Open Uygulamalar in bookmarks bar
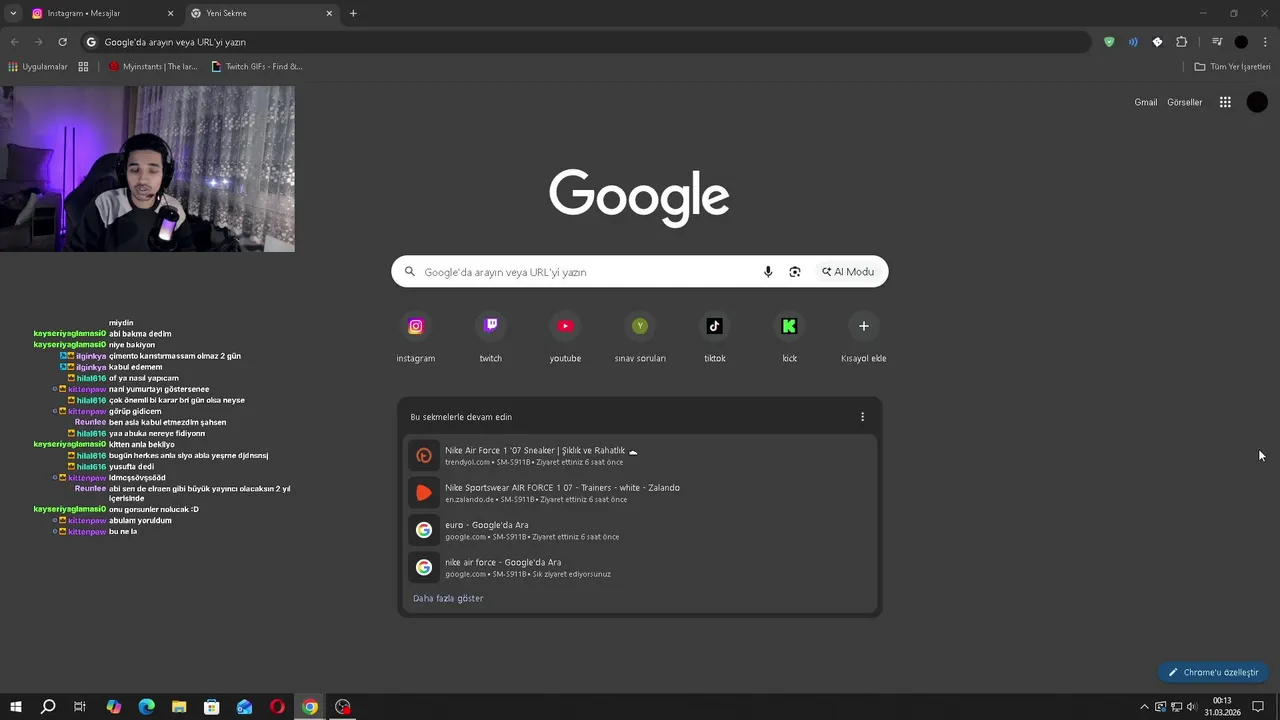Image resolution: width=1280 pixels, height=720 pixels. point(38,67)
